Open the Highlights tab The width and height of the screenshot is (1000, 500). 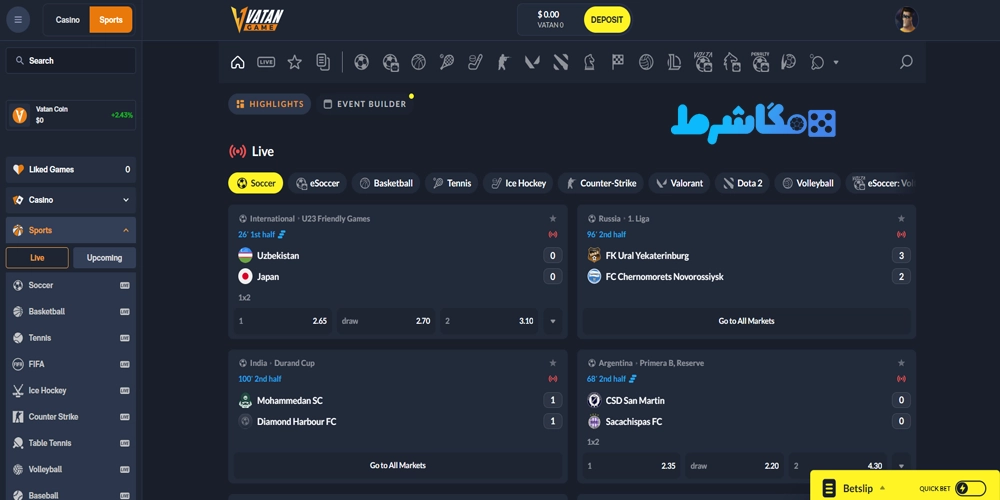270,104
